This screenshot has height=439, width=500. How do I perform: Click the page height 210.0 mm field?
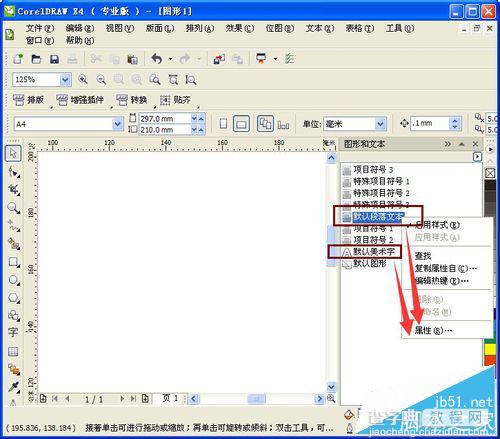165,130
